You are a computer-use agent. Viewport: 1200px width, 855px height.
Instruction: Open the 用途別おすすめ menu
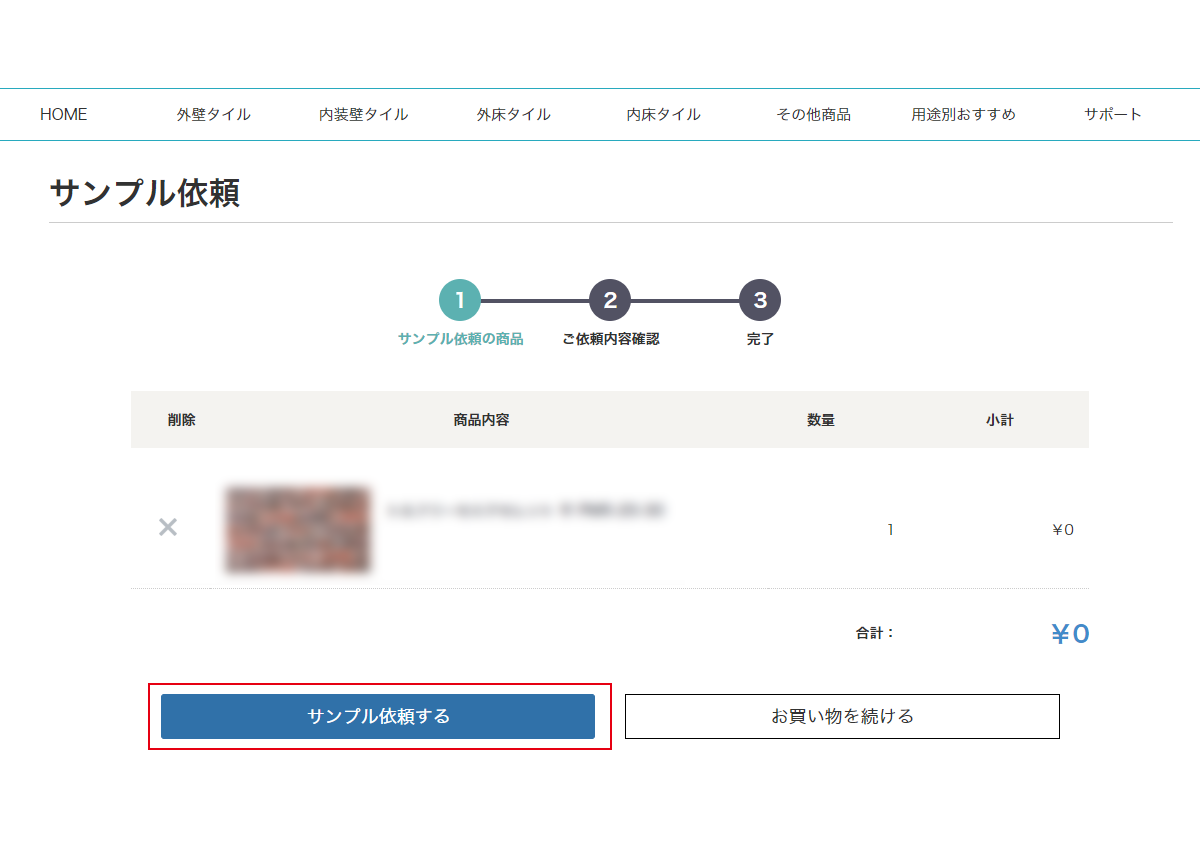[964, 114]
